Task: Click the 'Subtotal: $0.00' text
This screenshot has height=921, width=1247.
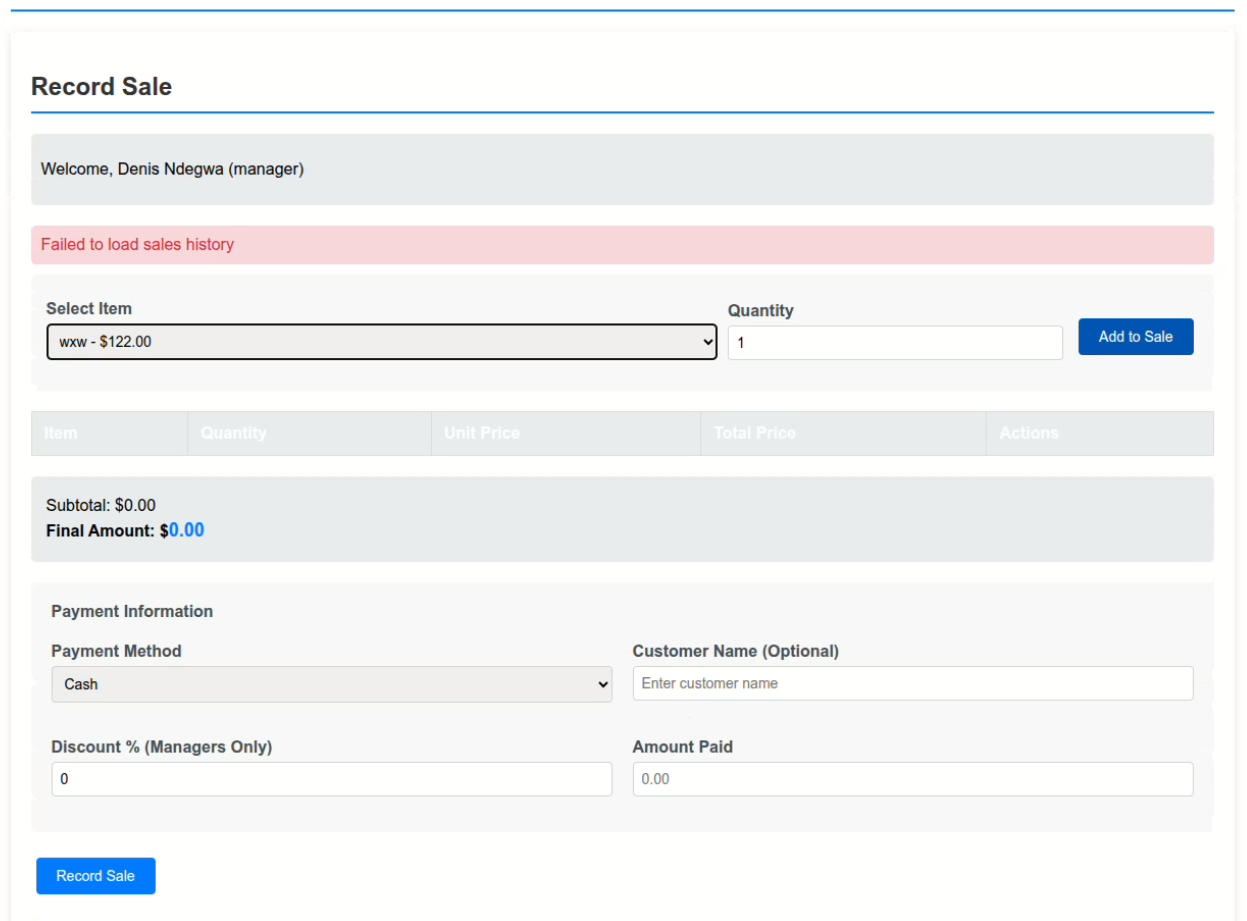Action: click(101, 505)
